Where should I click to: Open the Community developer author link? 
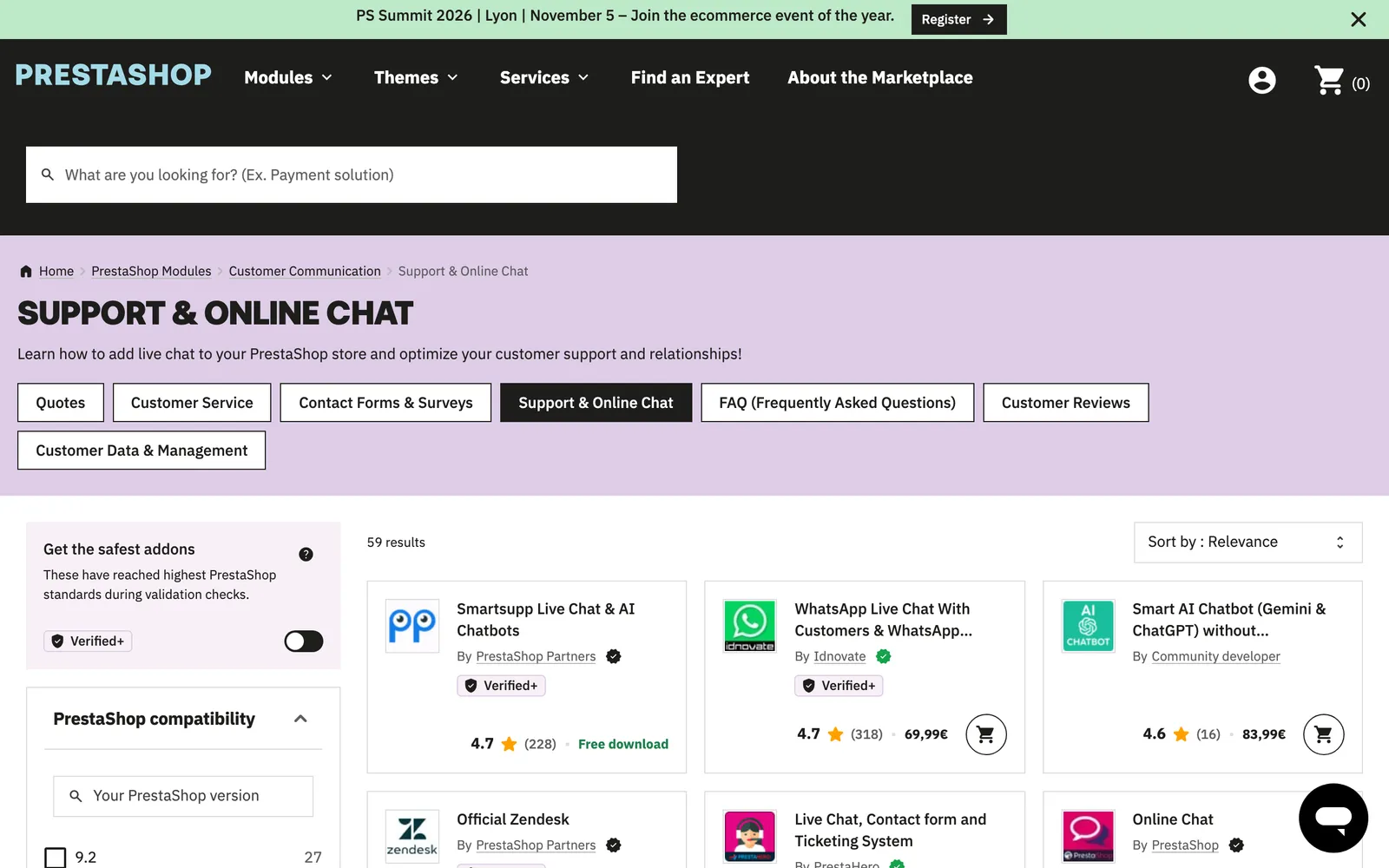coord(1215,656)
